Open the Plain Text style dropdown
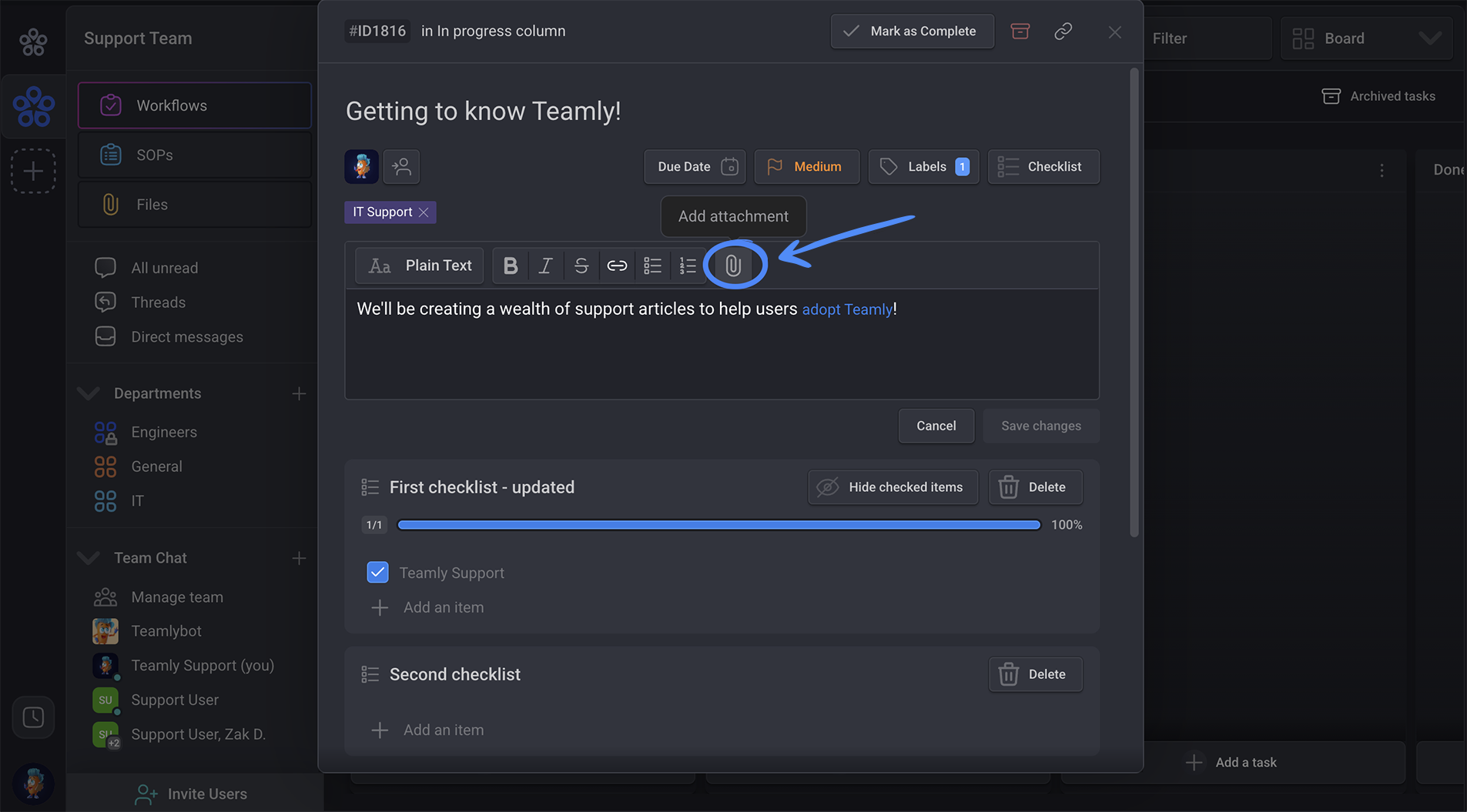1467x812 pixels. pos(420,266)
